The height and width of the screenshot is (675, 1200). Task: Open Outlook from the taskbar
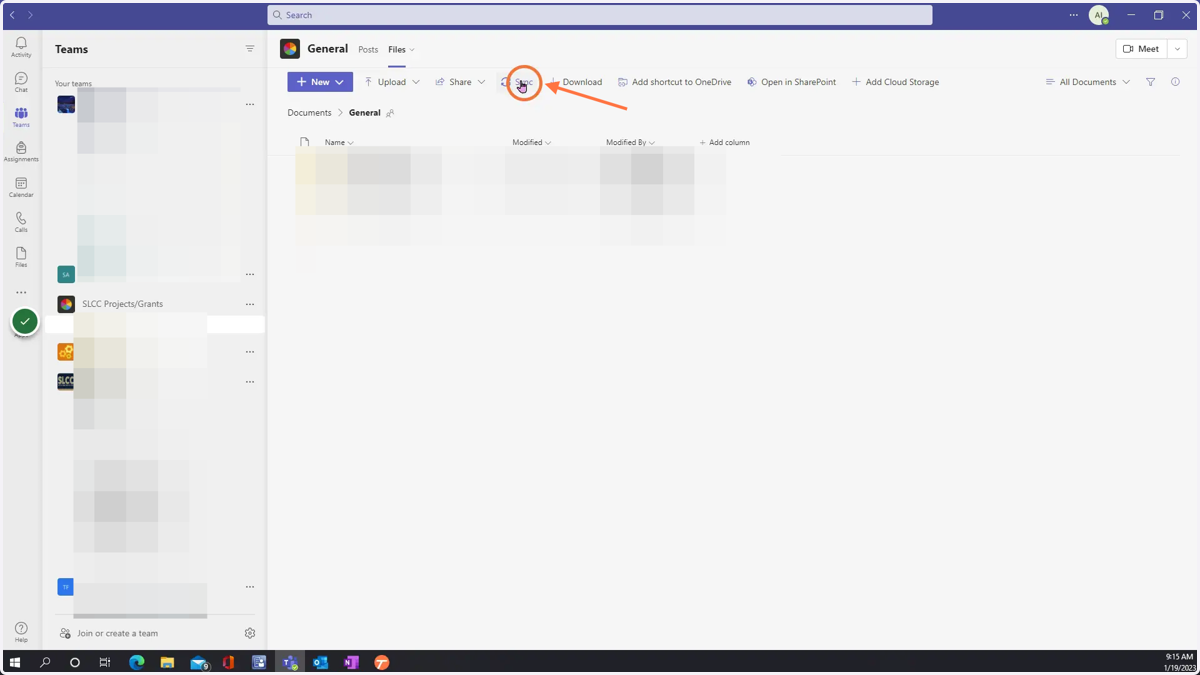tap(320, 662)
